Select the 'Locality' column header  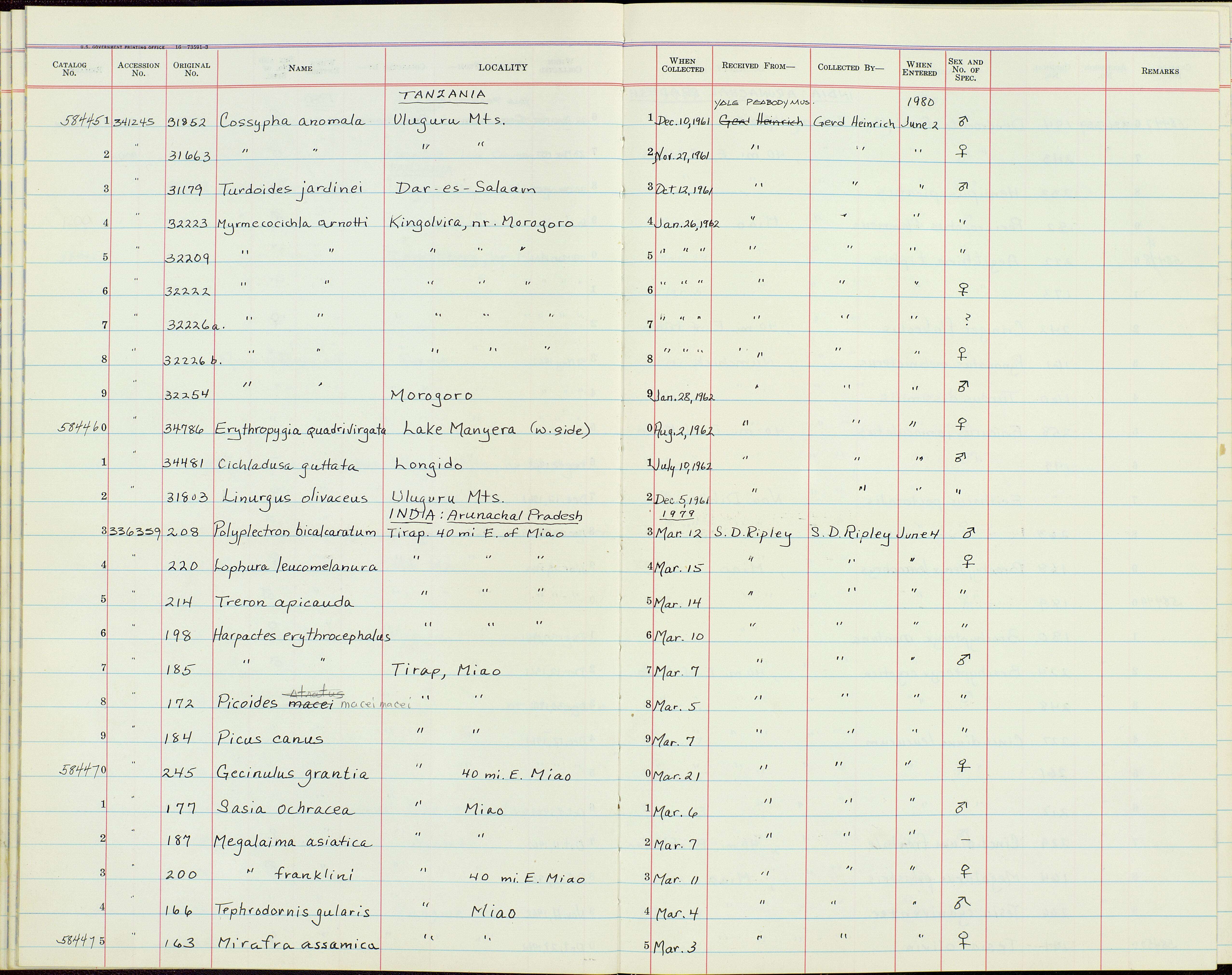[x=503, y=67]
